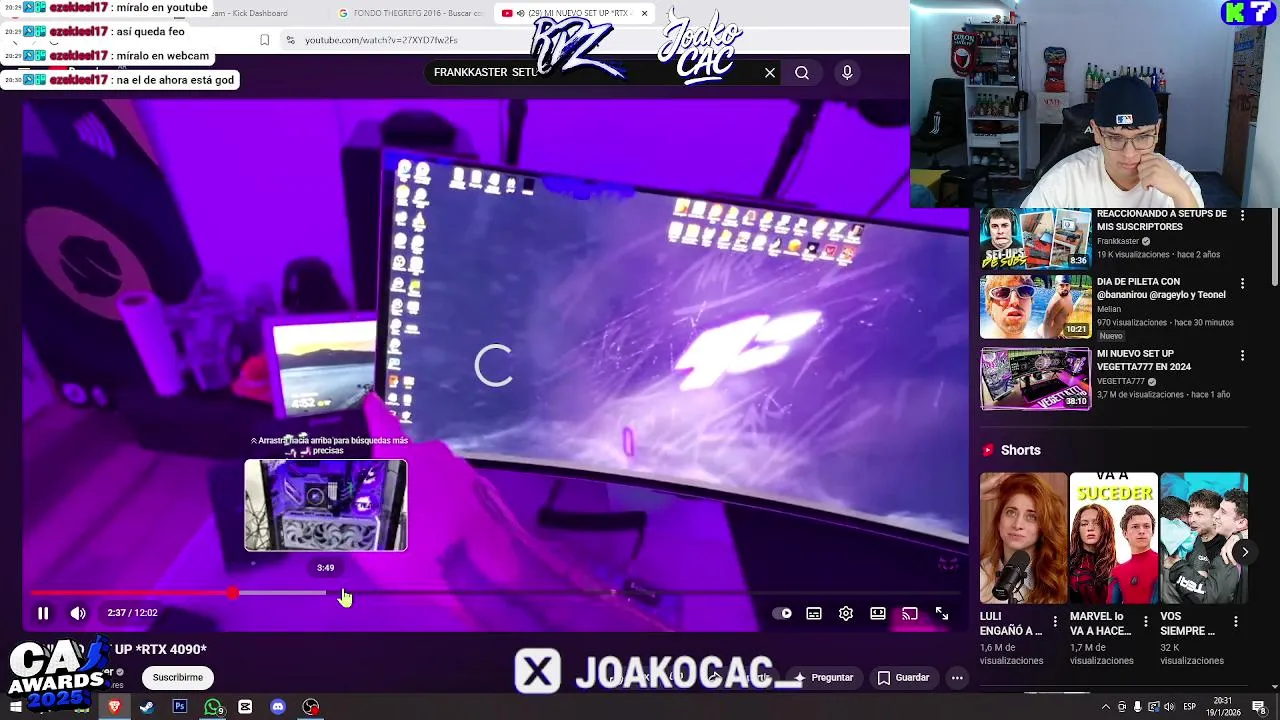This screenshot has width=1280, height=720.
Task: Pause the YouTube video
Action: pos(43,613)
